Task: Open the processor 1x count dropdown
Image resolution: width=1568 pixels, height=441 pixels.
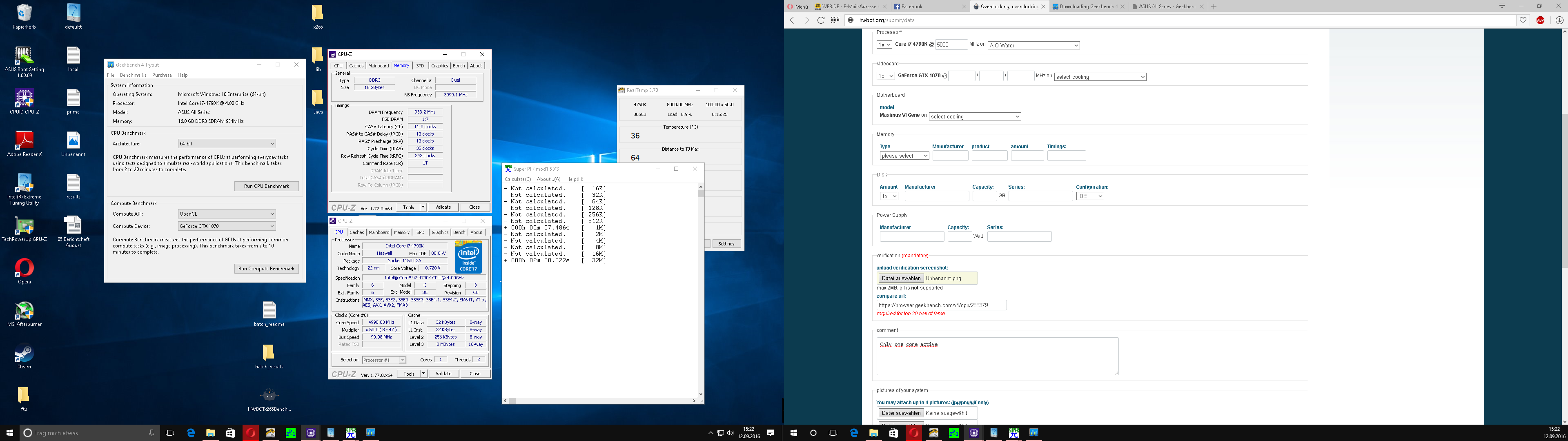Action: coord(884,45)
